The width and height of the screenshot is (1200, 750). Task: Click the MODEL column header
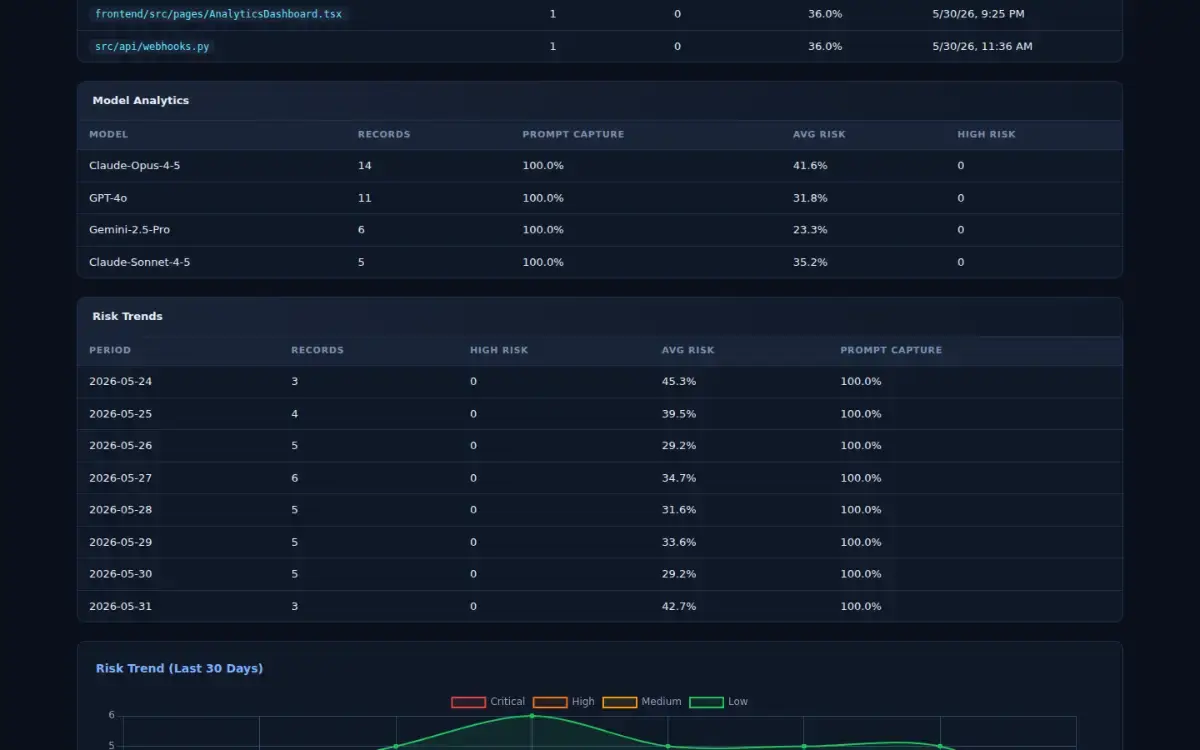pos(108,134)
